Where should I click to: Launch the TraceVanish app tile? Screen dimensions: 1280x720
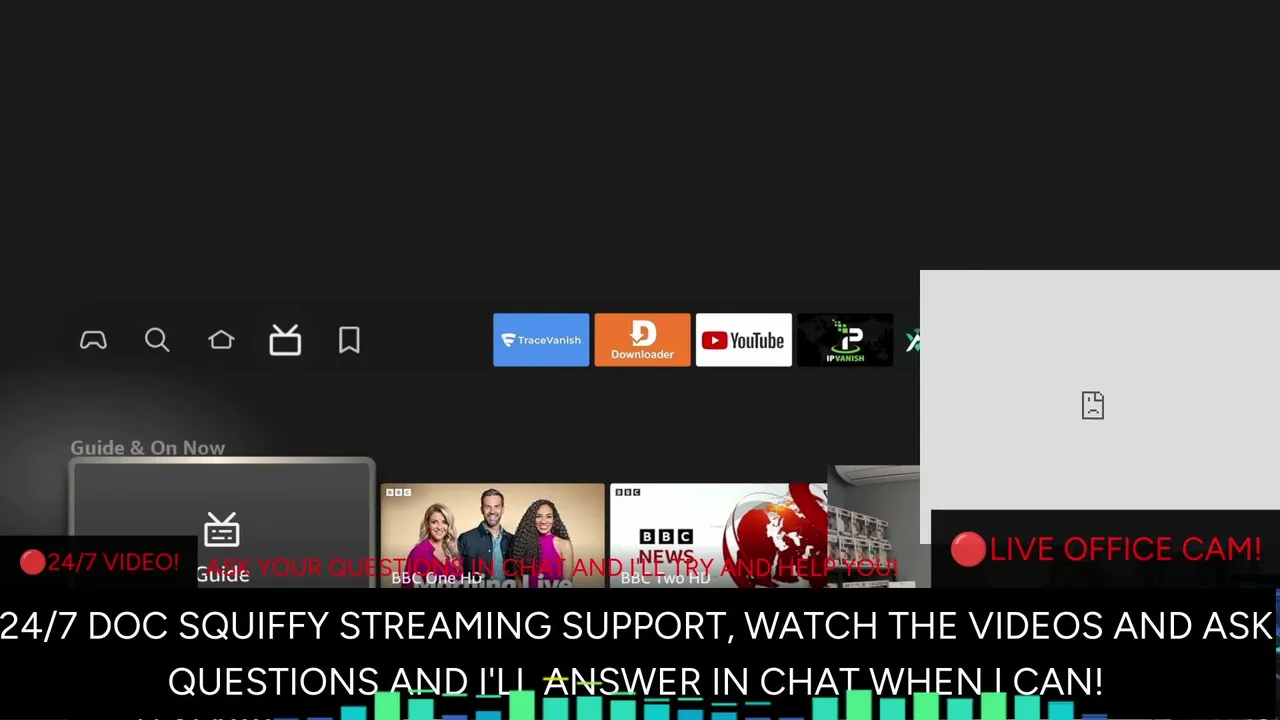click(541, 340)
